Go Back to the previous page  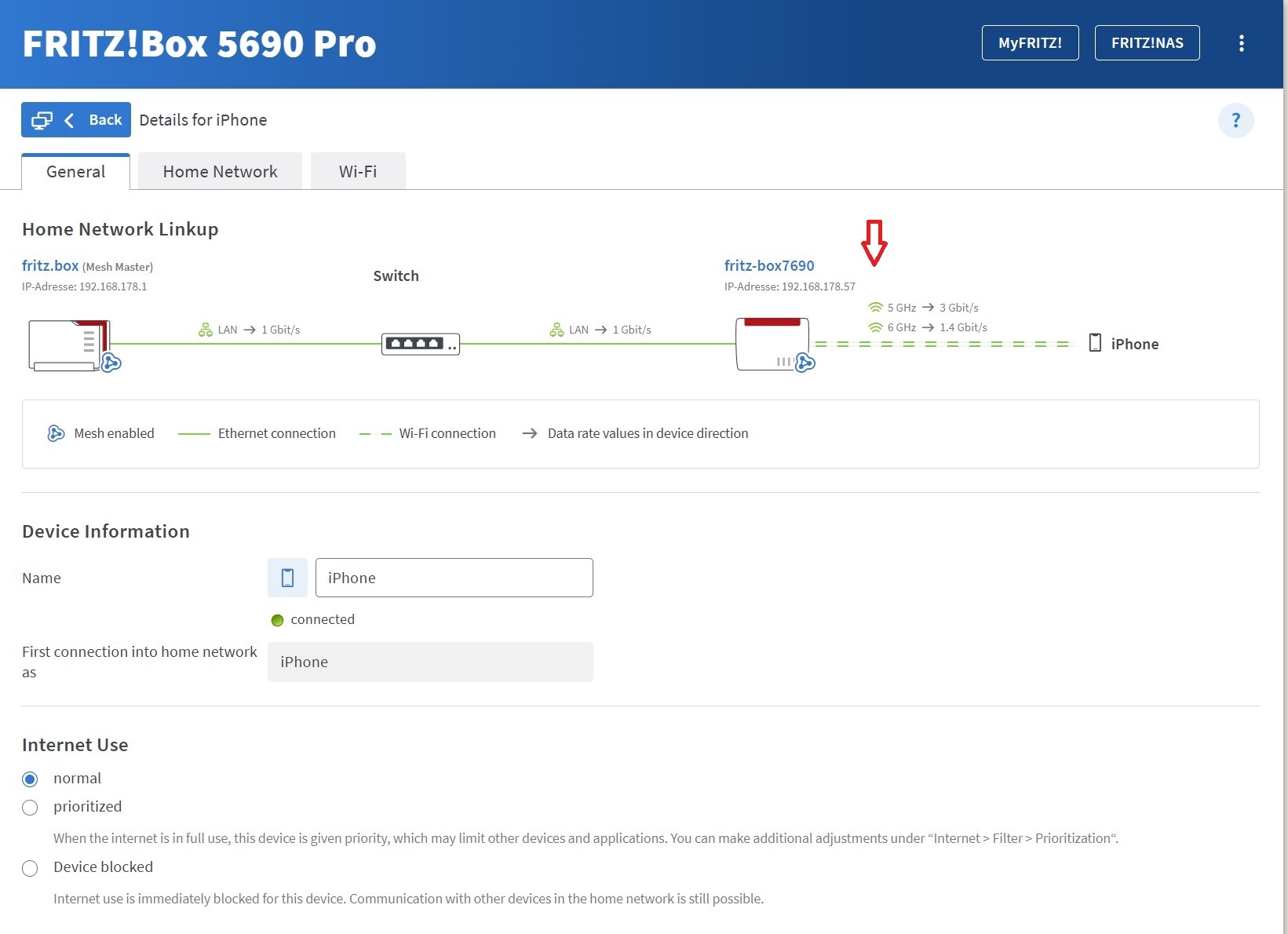(76, 120)
